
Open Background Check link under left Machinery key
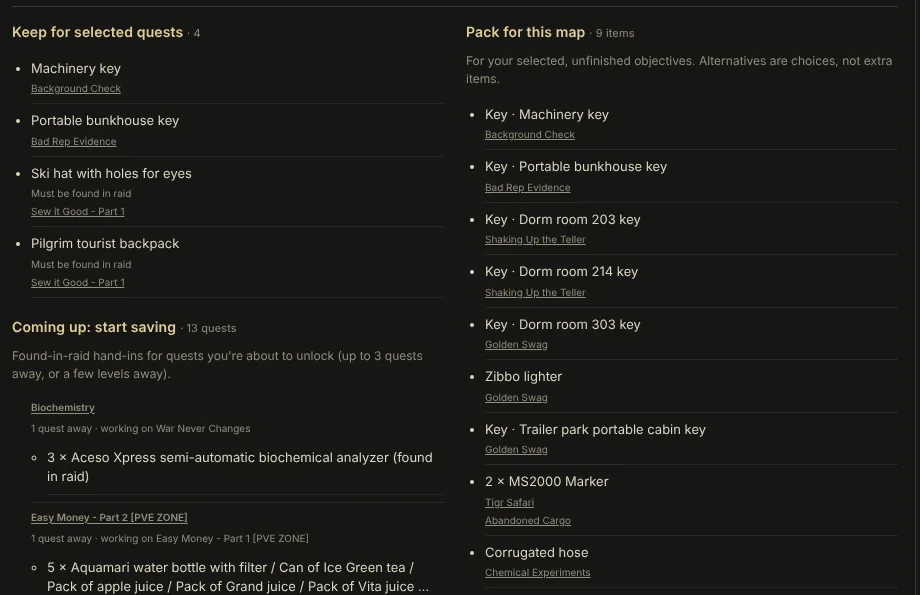click(76, 89)
